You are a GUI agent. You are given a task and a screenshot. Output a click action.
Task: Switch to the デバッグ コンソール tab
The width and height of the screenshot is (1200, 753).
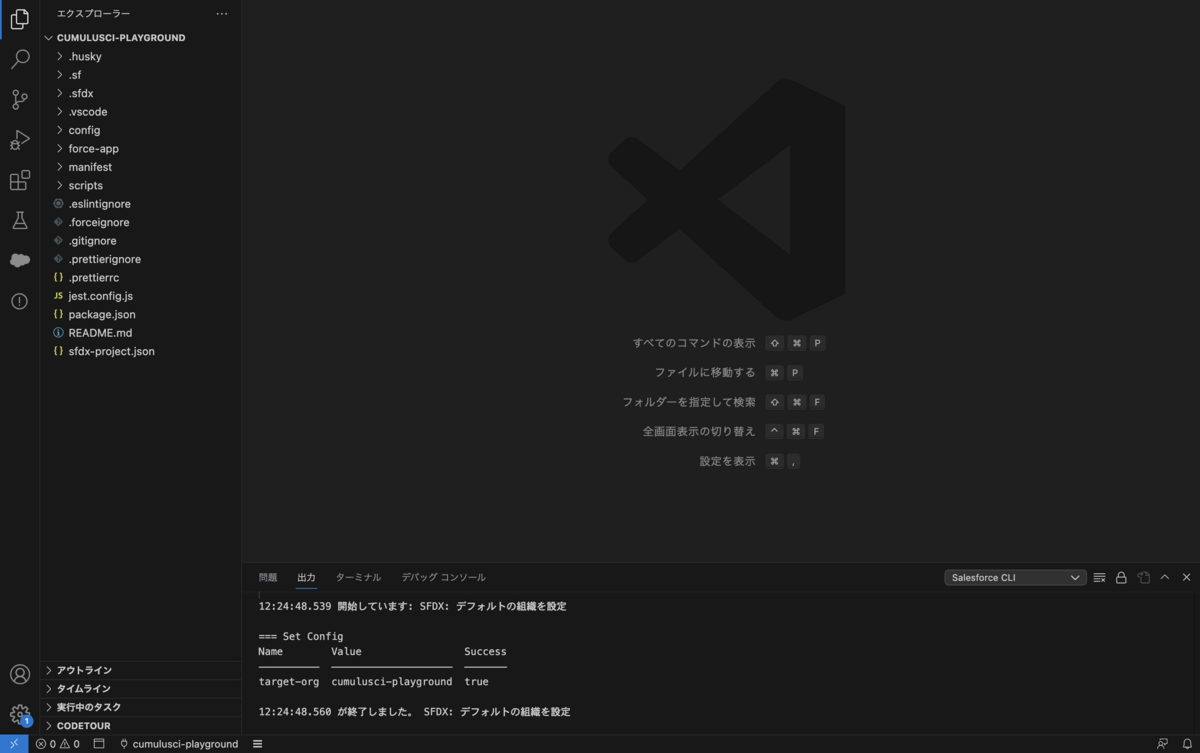(444, 578)
